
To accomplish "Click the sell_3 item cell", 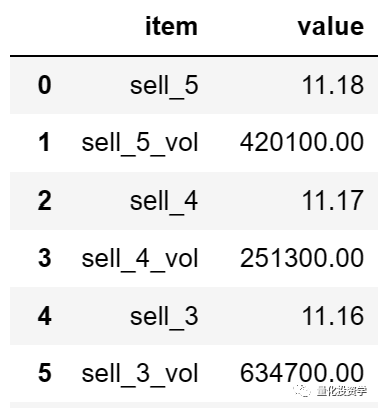I will pyautogui.click(x=164, y=316).
